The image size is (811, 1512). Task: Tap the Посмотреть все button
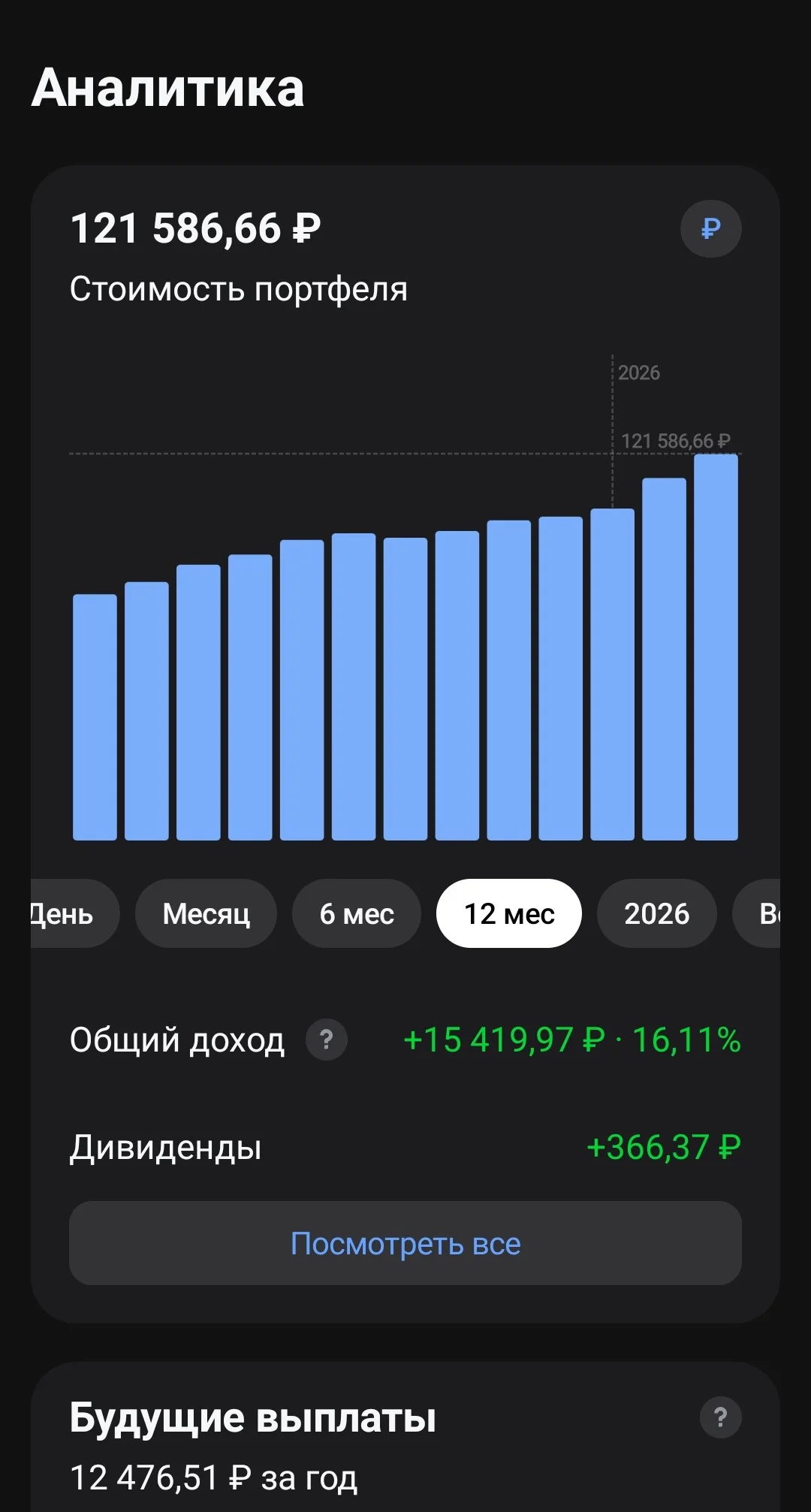[x=405, y=1243]
